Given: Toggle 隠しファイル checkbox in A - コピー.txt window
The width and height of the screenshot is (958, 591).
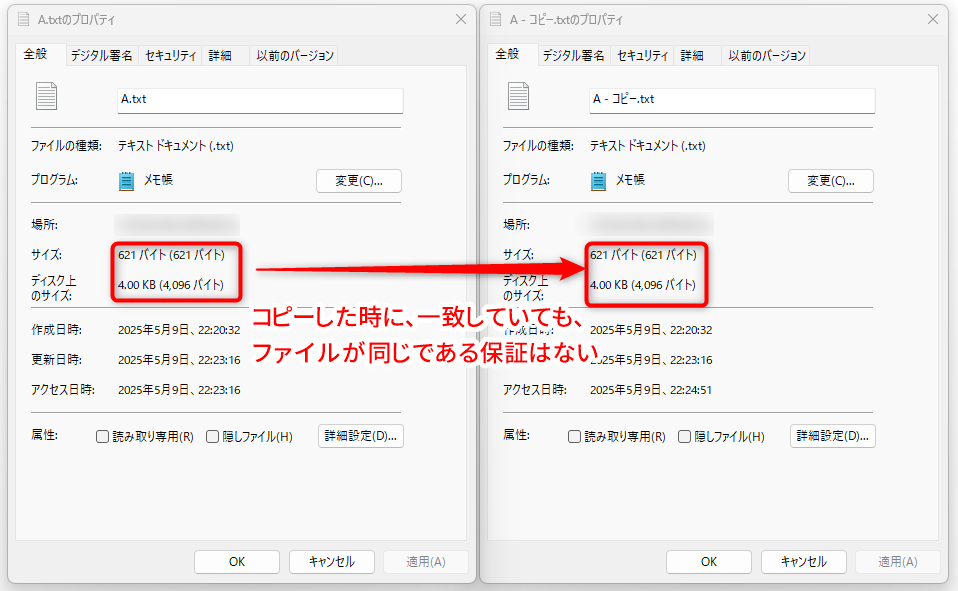Looking at the screenshot, I should (x=684, y=436).
